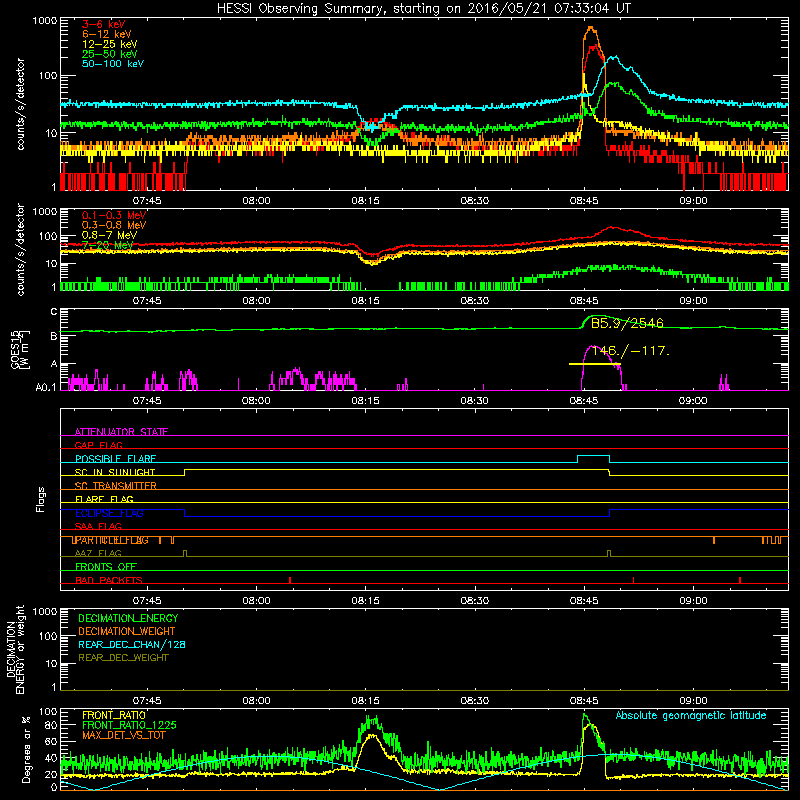The image size is (800, 800).
Task: Select the red 3-6 keV legend label
Action: coord(104,24)
